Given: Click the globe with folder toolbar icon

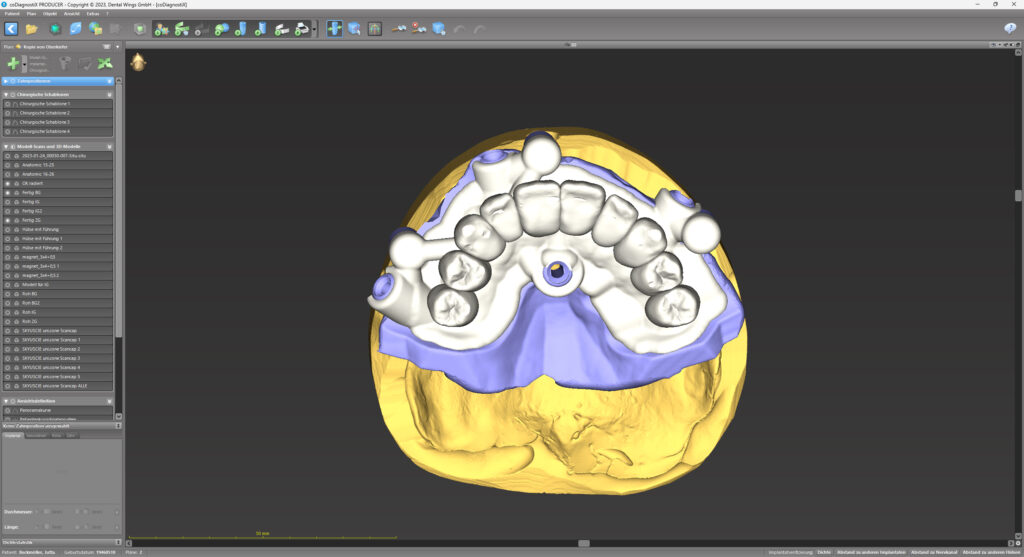Looking at the screenshot, I should [97, 29].
